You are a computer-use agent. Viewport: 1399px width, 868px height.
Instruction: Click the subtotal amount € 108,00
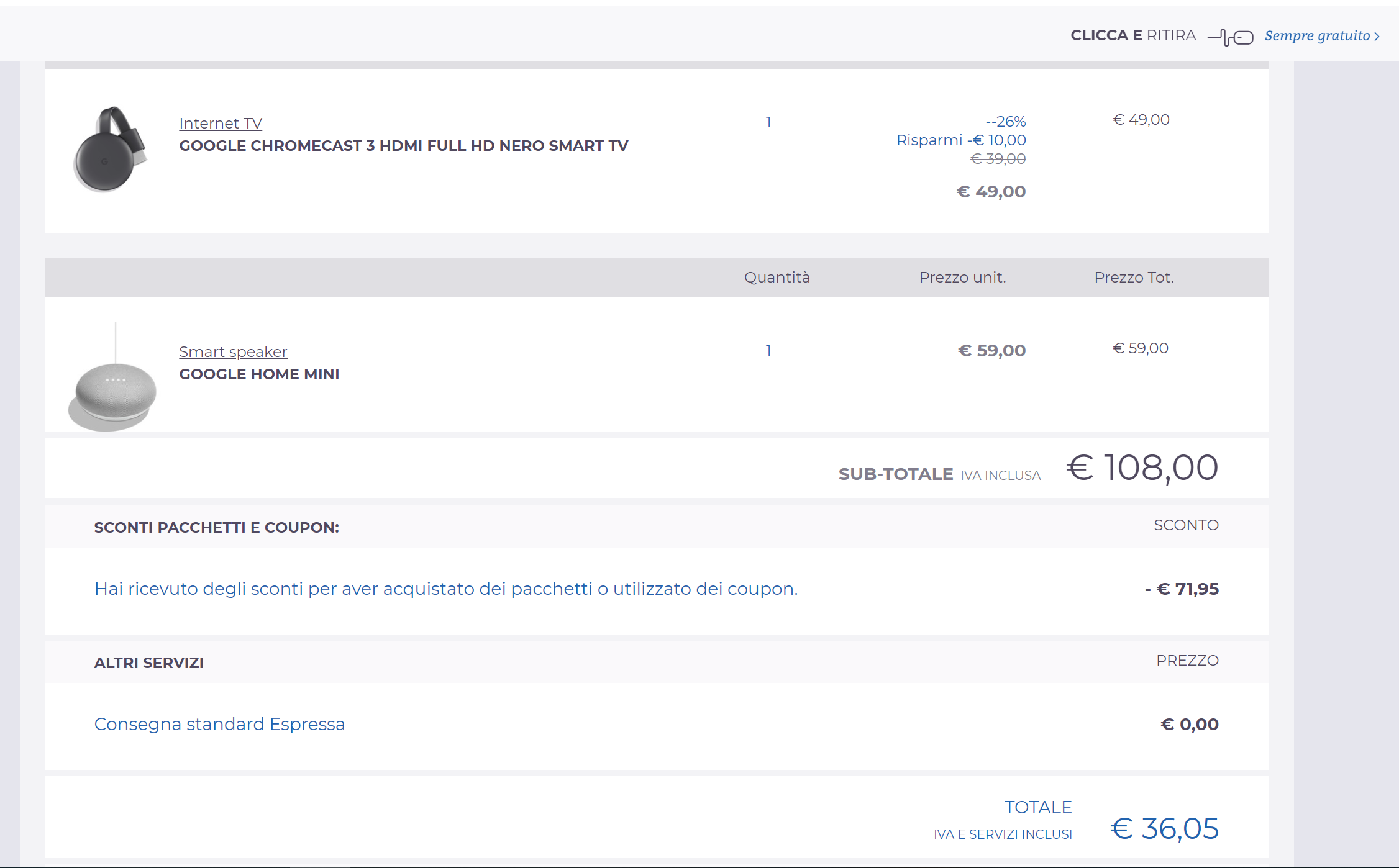(x=1142, y=468)
